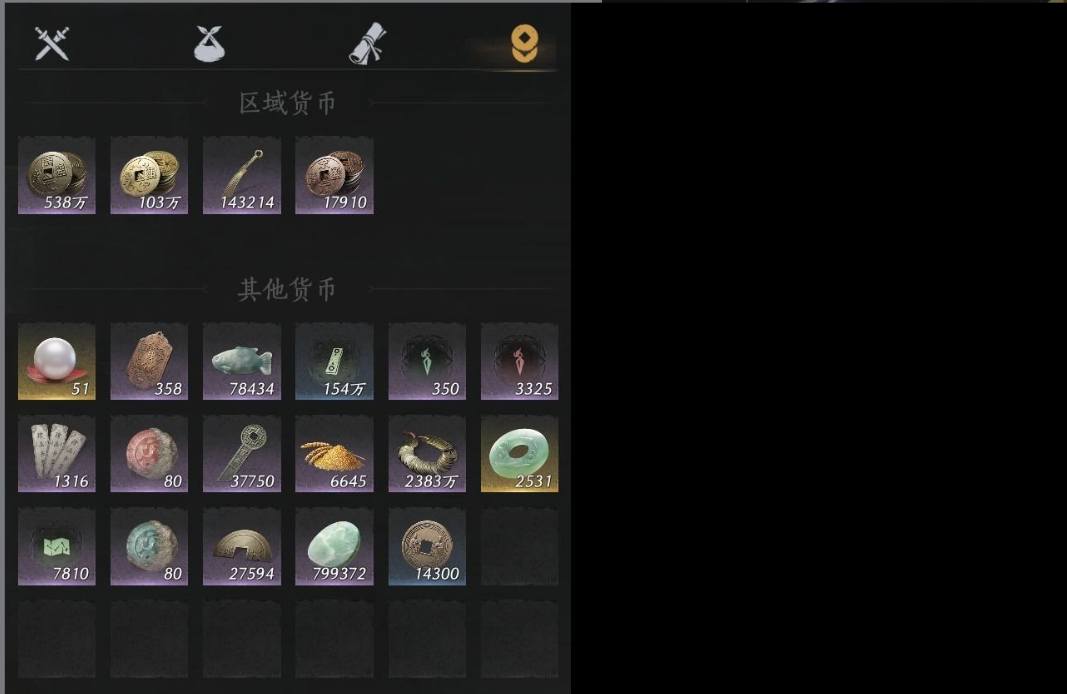Open the crossed swords weapons tab

click(52, 44)
